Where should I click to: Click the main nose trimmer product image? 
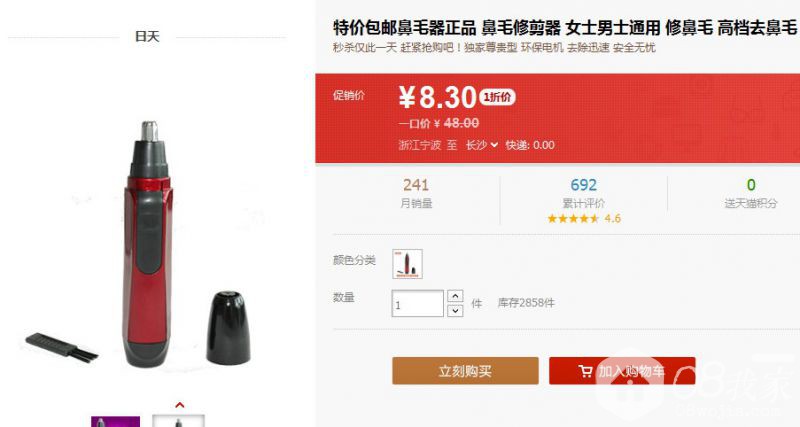(149, 244)
